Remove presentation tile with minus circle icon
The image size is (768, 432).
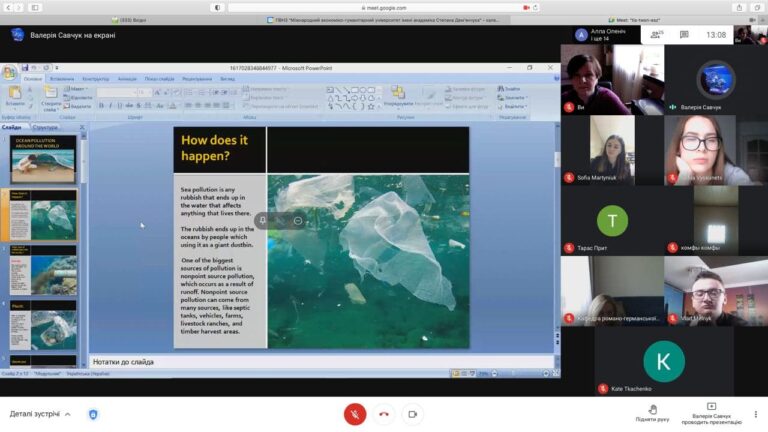[x=298, y=221]
